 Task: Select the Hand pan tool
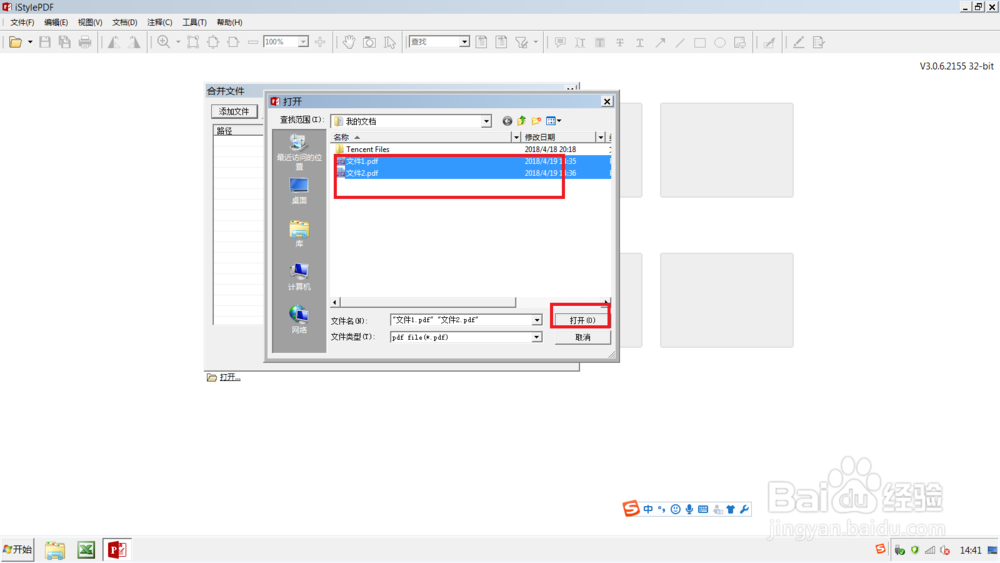tap(349, 43)
